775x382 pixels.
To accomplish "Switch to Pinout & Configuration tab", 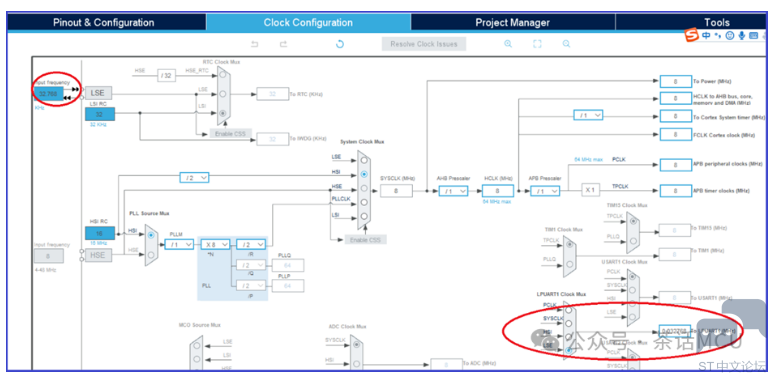I will [107, 22].
